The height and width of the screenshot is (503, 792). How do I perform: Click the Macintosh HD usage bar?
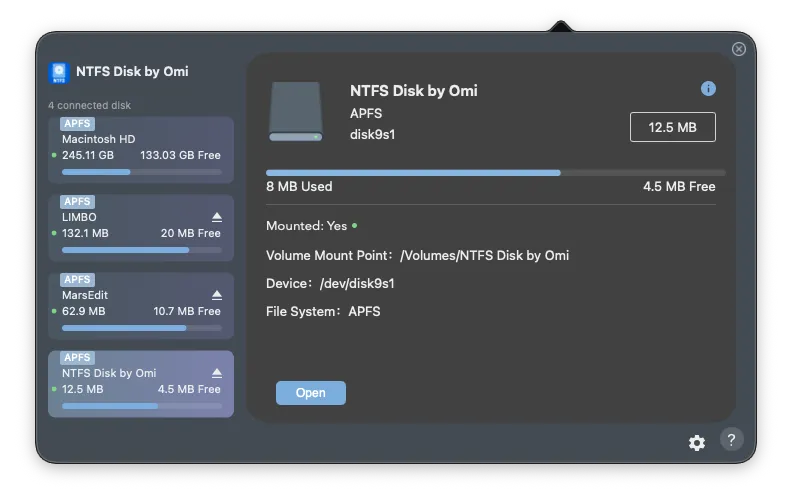[x=141, y=172]
